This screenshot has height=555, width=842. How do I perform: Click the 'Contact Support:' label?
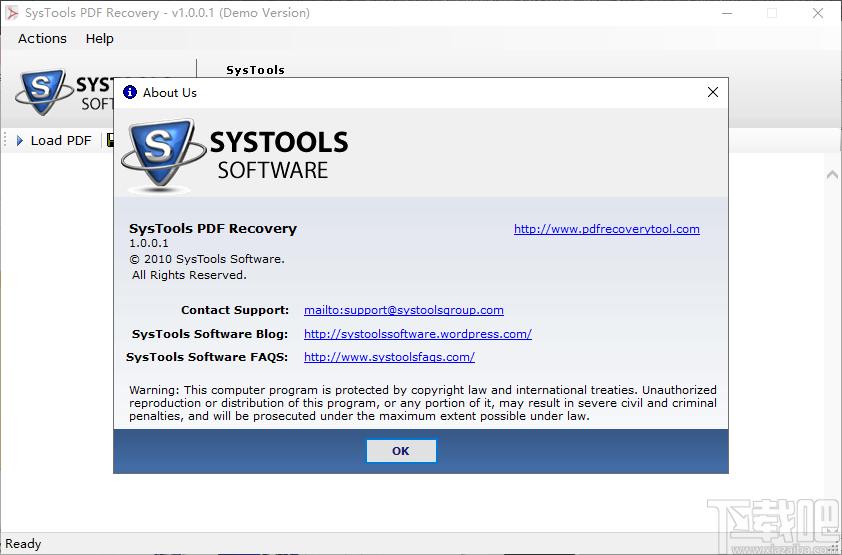coord(235,310)
